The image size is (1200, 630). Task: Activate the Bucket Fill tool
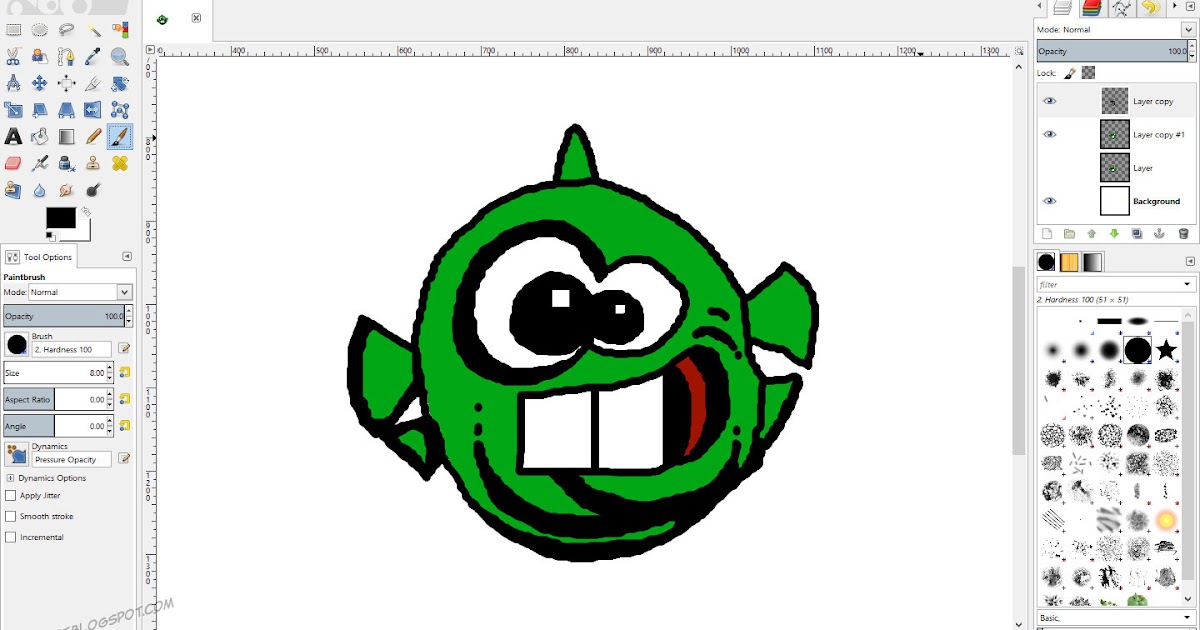point(38,136)
